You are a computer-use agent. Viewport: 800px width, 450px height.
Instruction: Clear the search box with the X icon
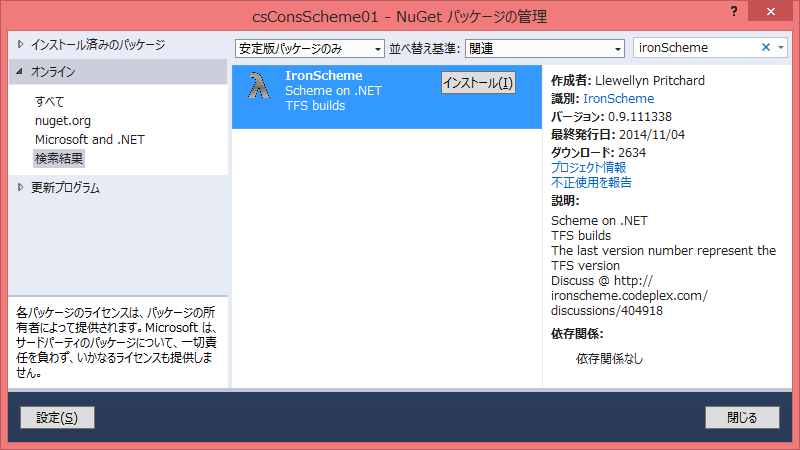[x=766, y=48]
